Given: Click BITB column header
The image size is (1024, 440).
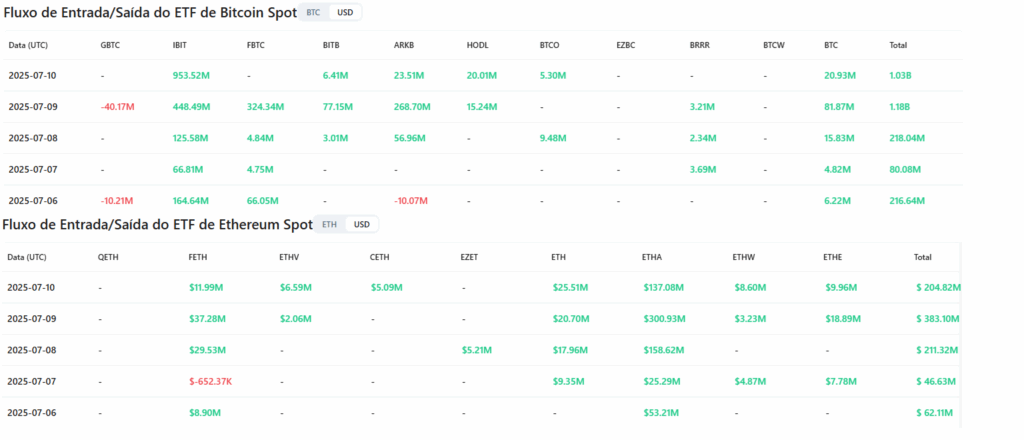Looking at the screenshot, I should pyautogui.click(x=331, y=46).
